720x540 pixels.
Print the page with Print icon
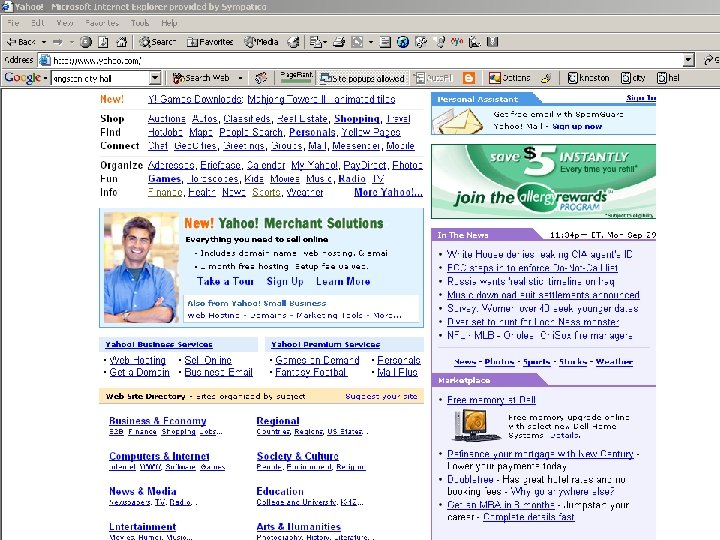(x=339, y=42)
